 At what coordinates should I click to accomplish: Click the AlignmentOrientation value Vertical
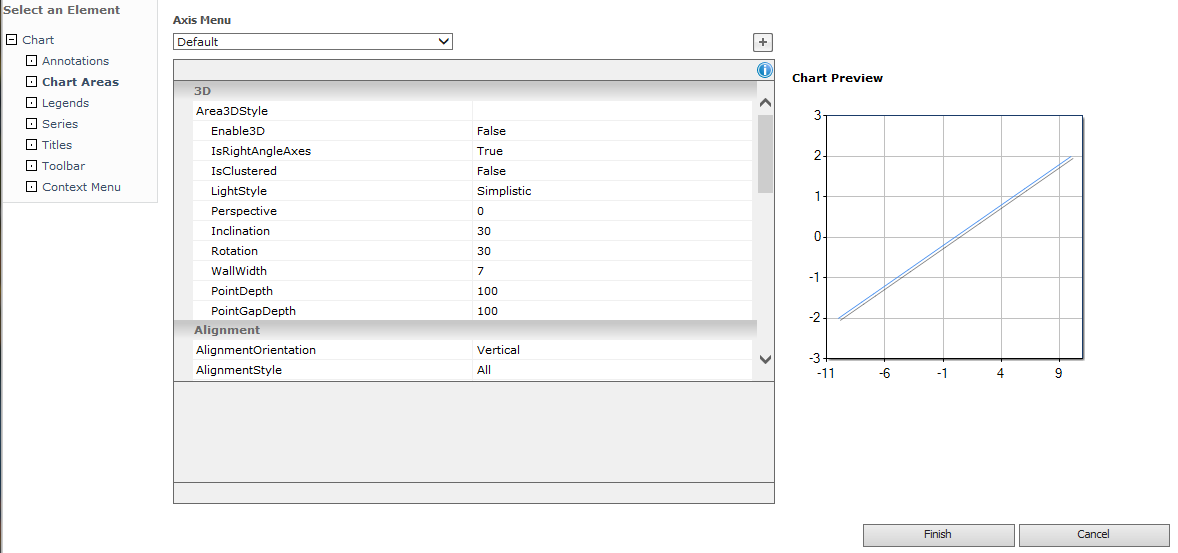coord(498,350)
